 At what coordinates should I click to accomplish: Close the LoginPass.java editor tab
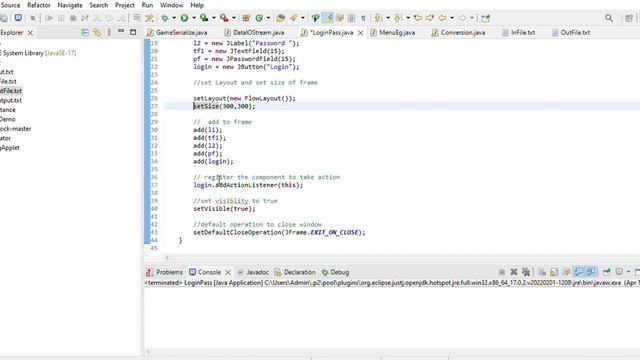pyautogui.click(x=360, y=33)
